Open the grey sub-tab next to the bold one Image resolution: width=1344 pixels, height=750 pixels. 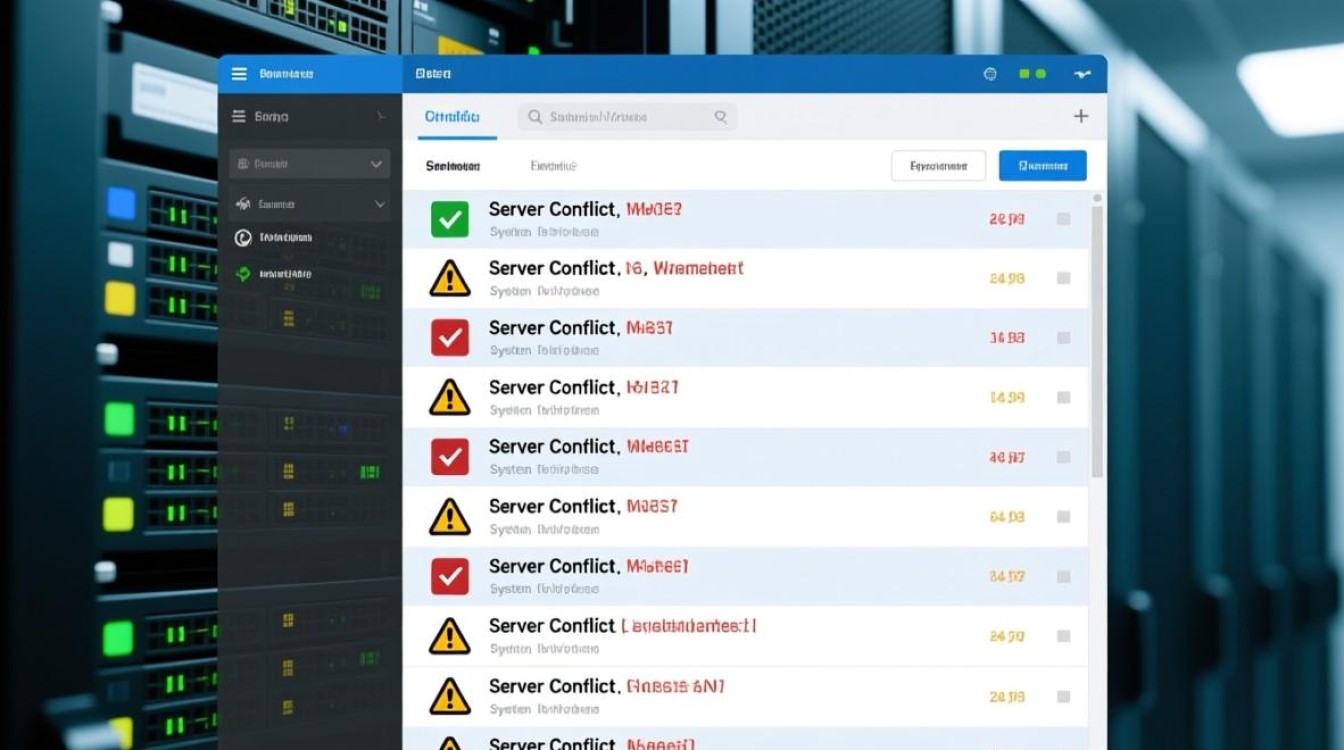pyautogui.click(x=553, y=166)
